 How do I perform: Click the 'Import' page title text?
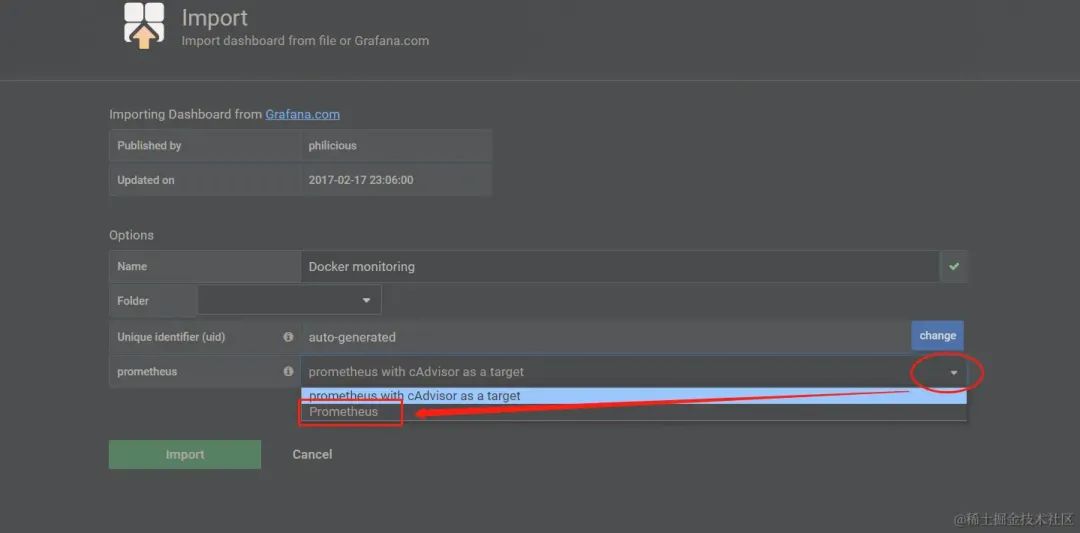214,18
